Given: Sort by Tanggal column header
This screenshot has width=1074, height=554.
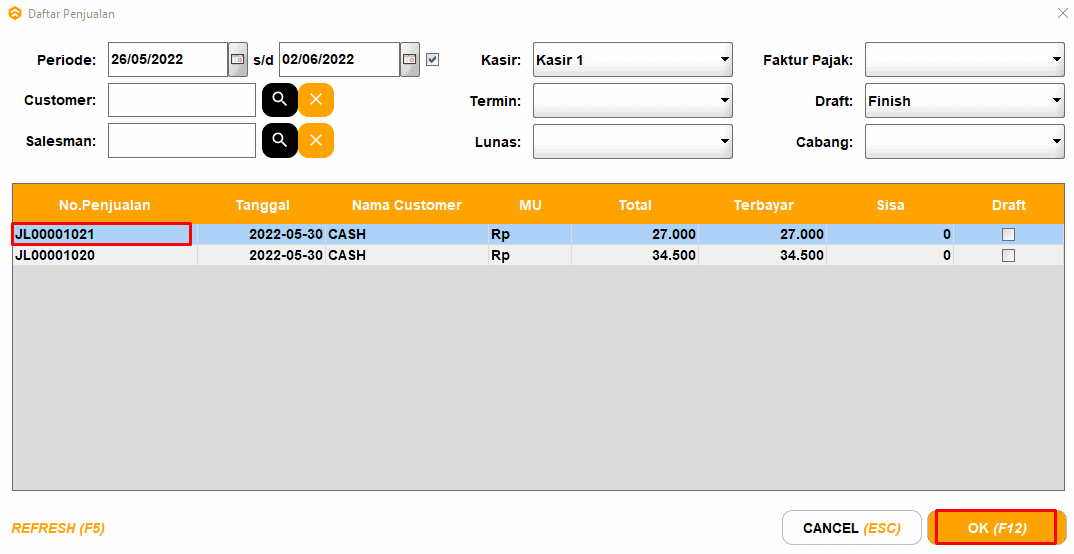Looking at the screenshot, I should [262, 205].
